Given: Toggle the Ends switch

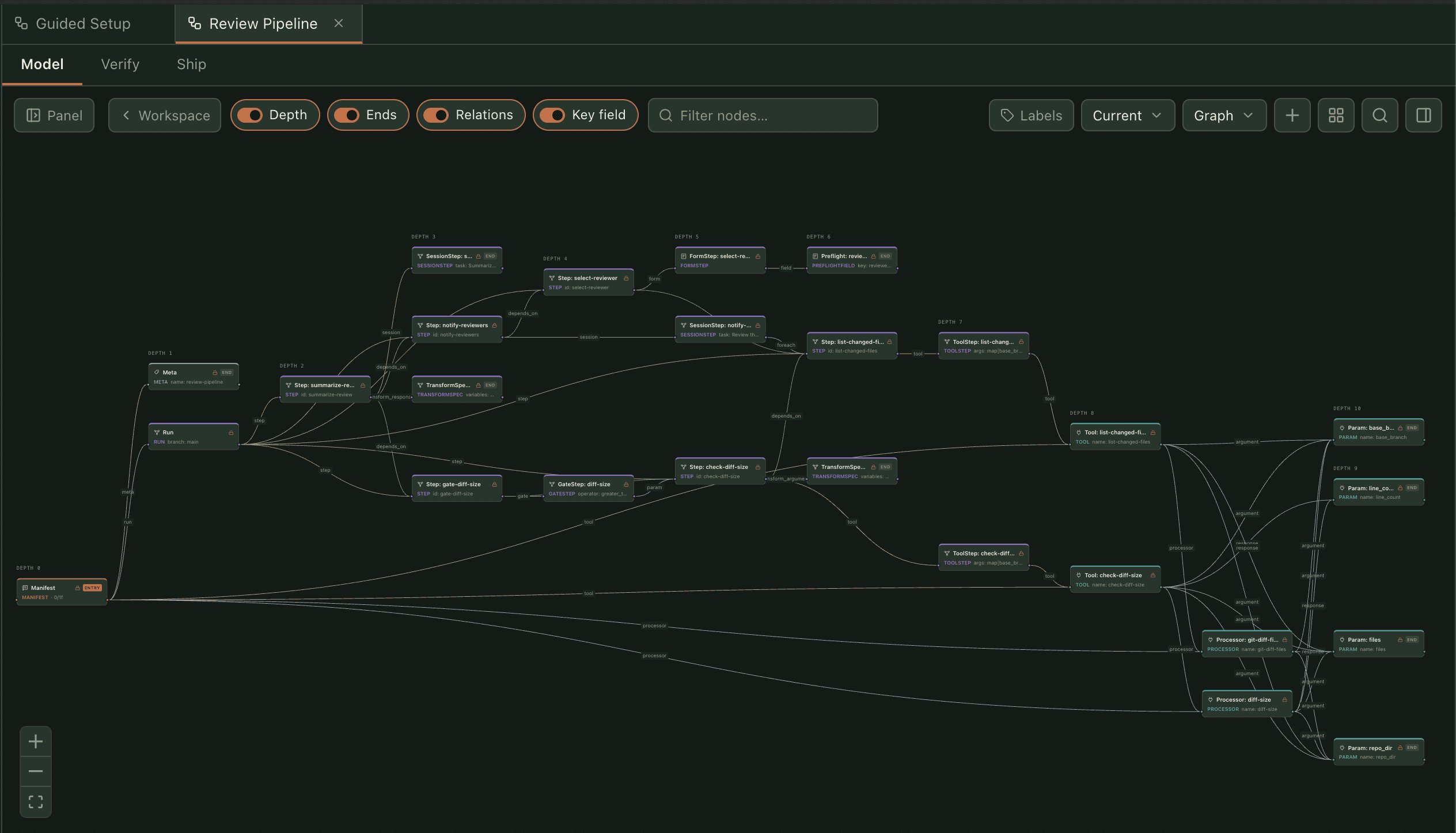Looking at the screenshot, I should (368, 115).
